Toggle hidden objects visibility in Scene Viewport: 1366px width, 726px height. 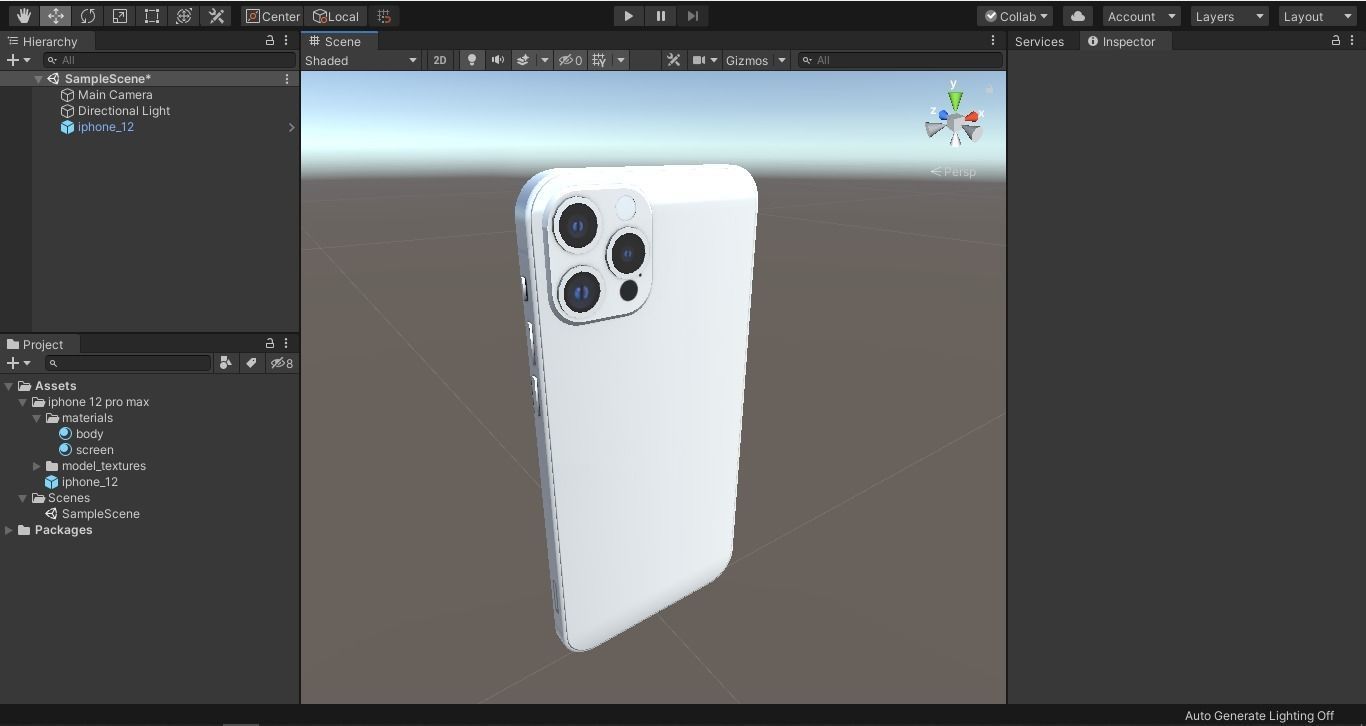click(x=570, y=60)
